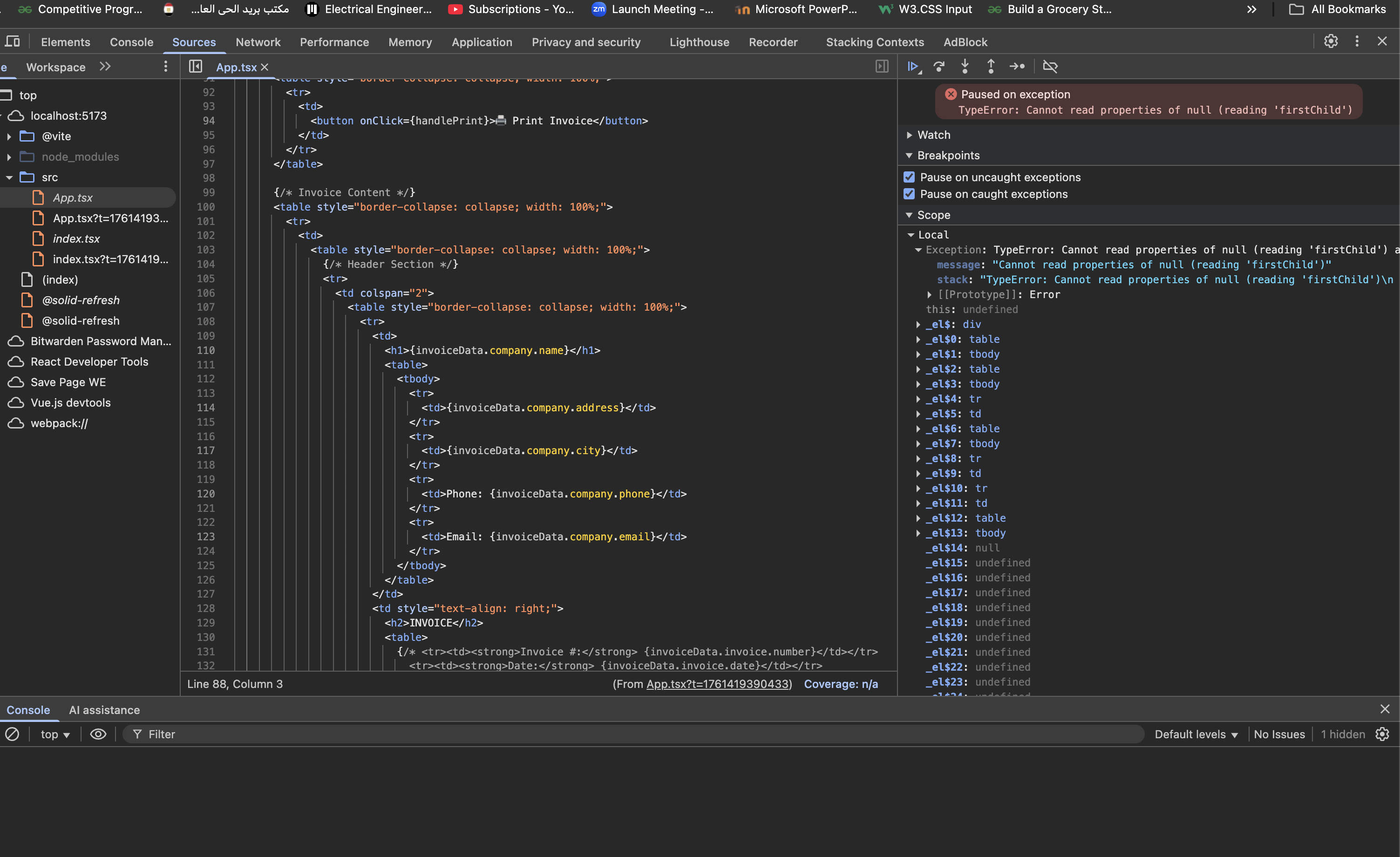Hide the navigator sidebar panel icon

pos(196,67)
